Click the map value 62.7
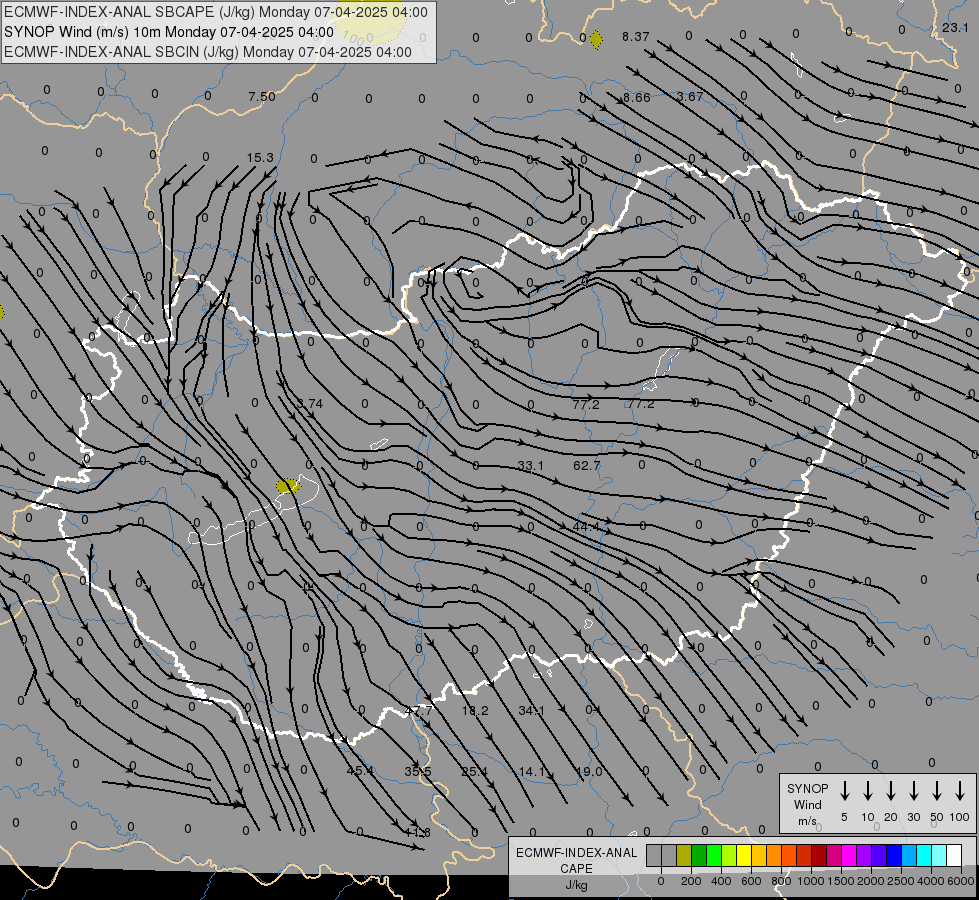 tap(587, 465)
